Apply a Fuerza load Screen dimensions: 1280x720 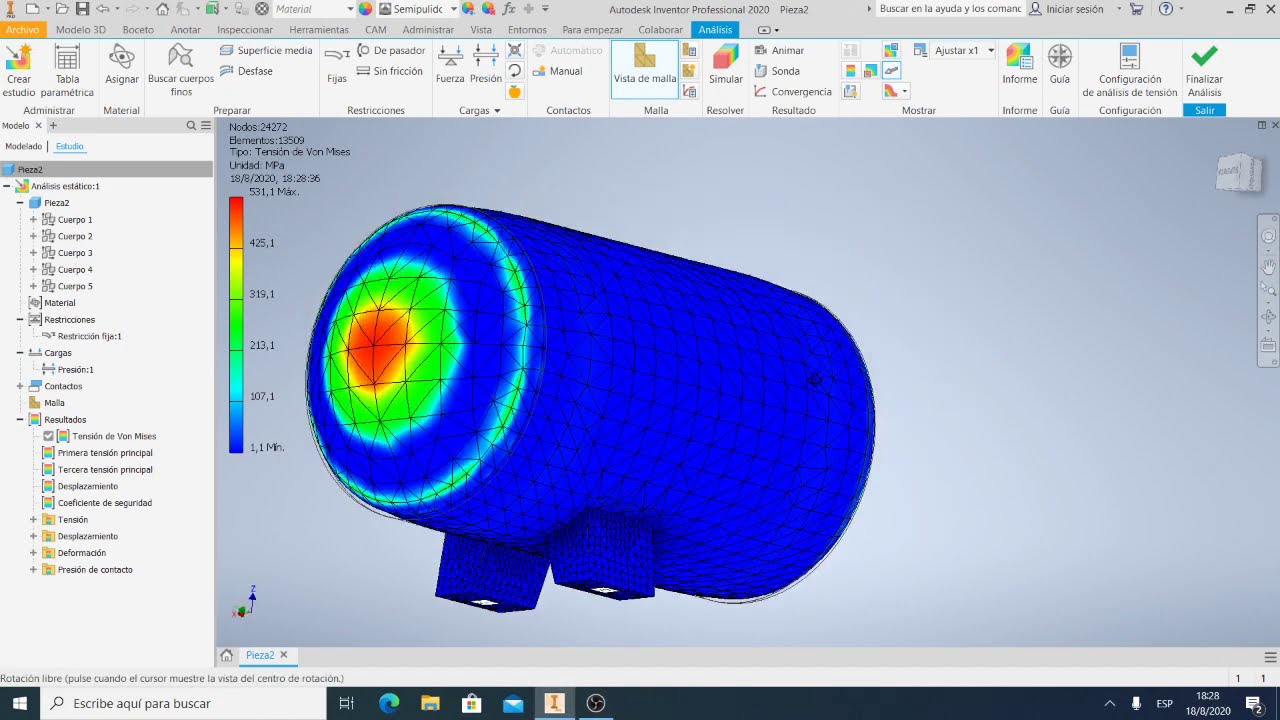(x=450, y=64)
